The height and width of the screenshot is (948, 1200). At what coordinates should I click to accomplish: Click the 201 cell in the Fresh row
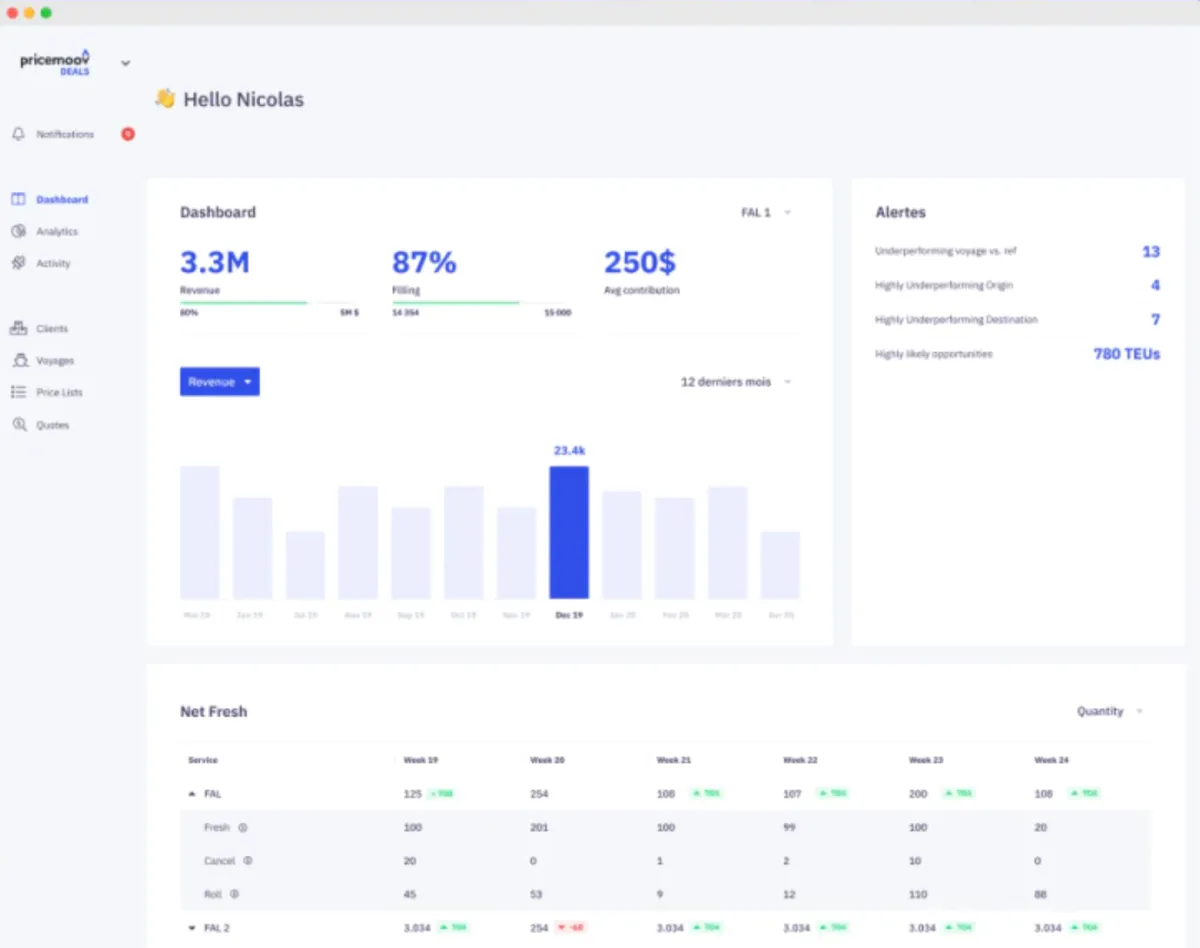point(539,827)
